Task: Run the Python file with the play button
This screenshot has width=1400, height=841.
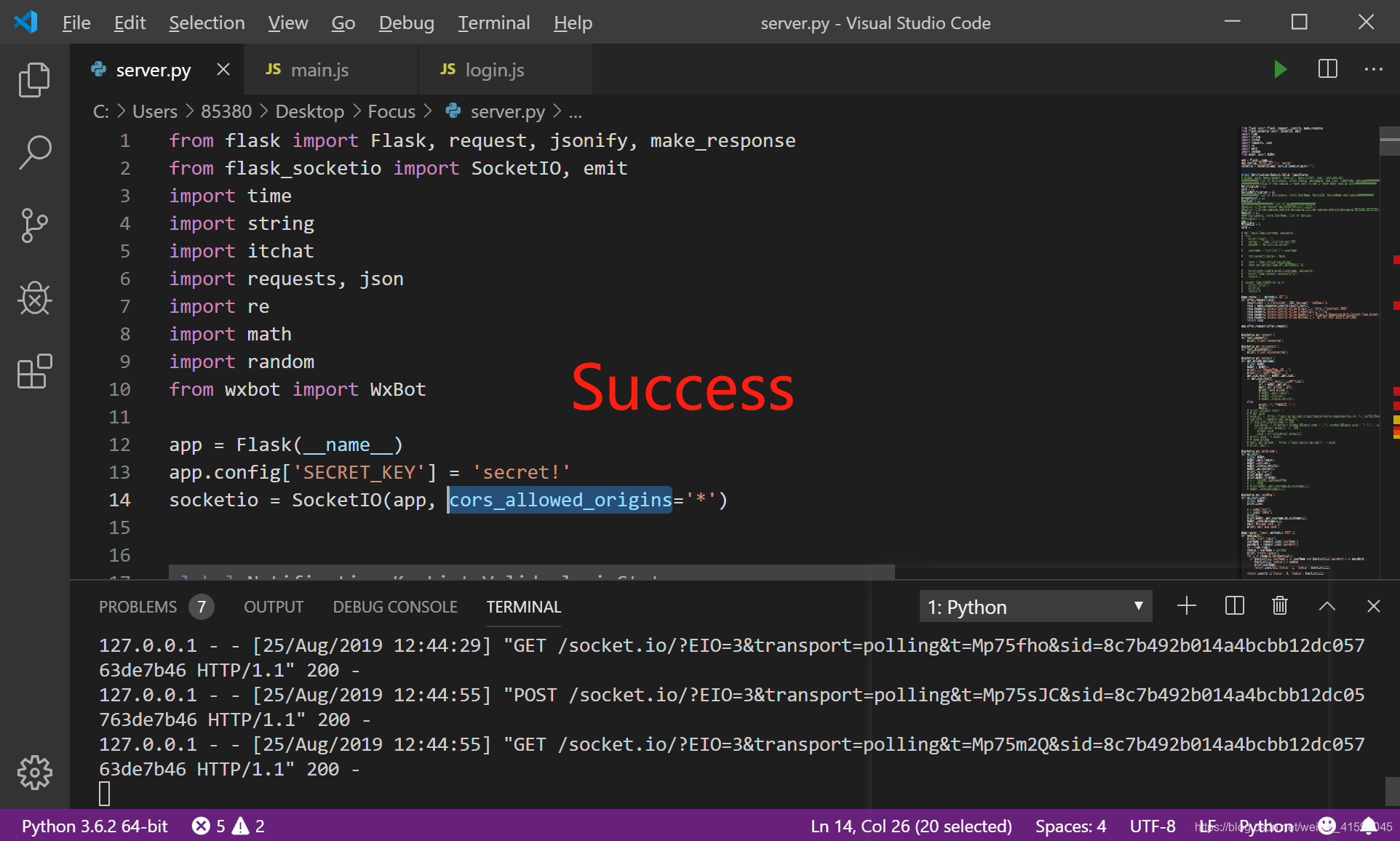Action: pos(1281,69)
